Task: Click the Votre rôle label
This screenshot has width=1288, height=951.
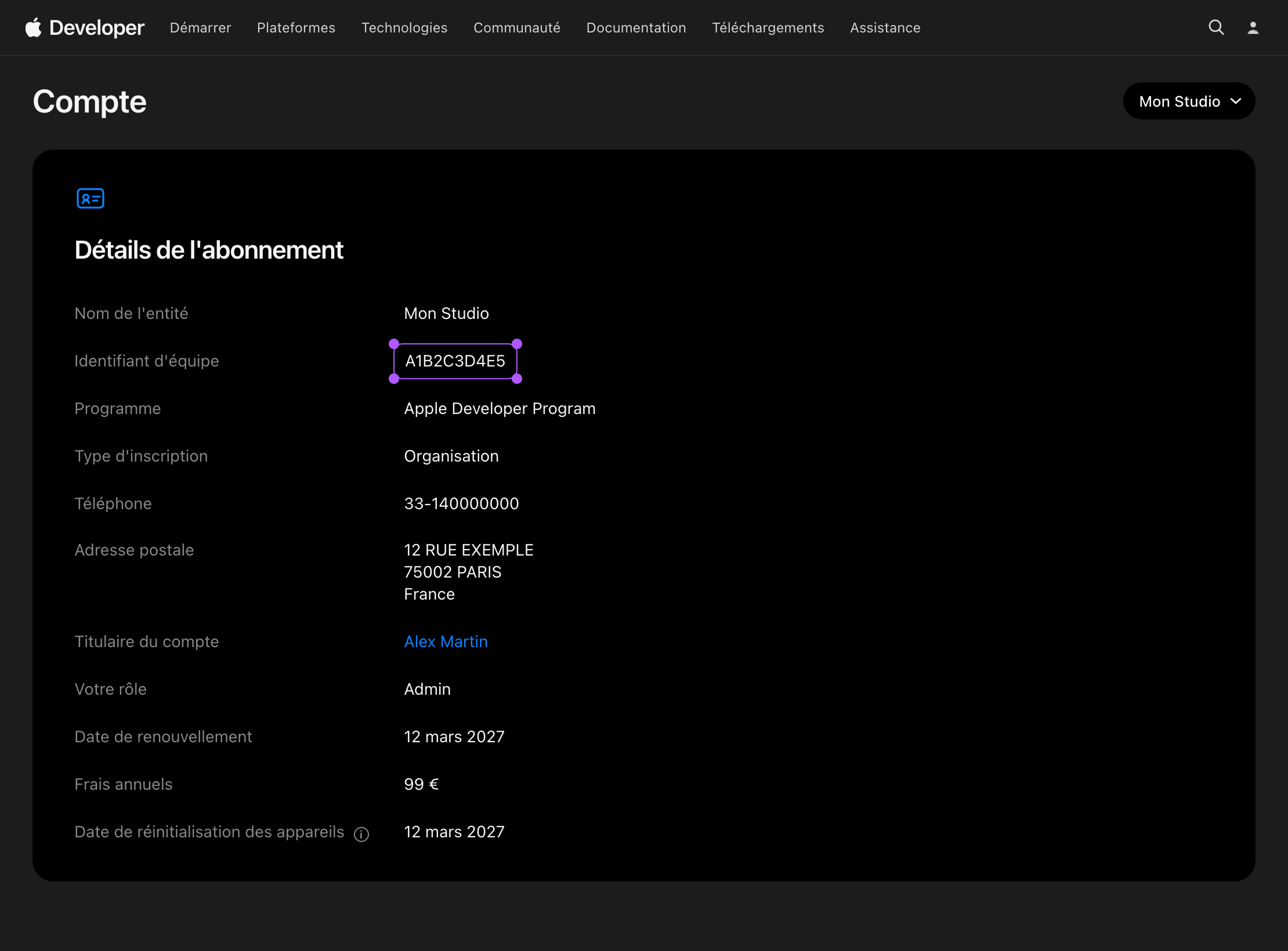Action: click(x=110, y=689)
